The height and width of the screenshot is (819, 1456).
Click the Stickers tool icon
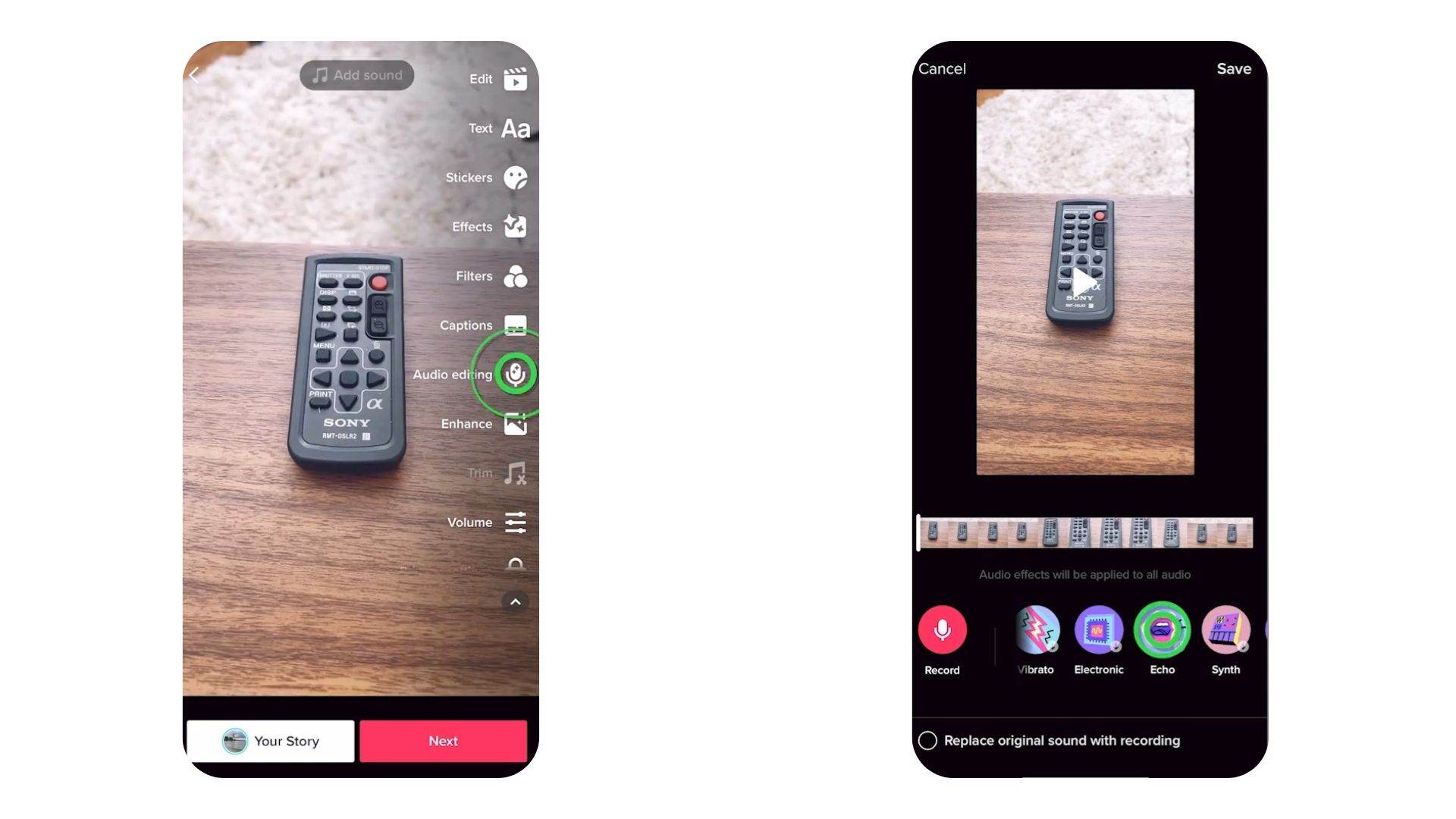pyautogui.click(x=516, y=177)
